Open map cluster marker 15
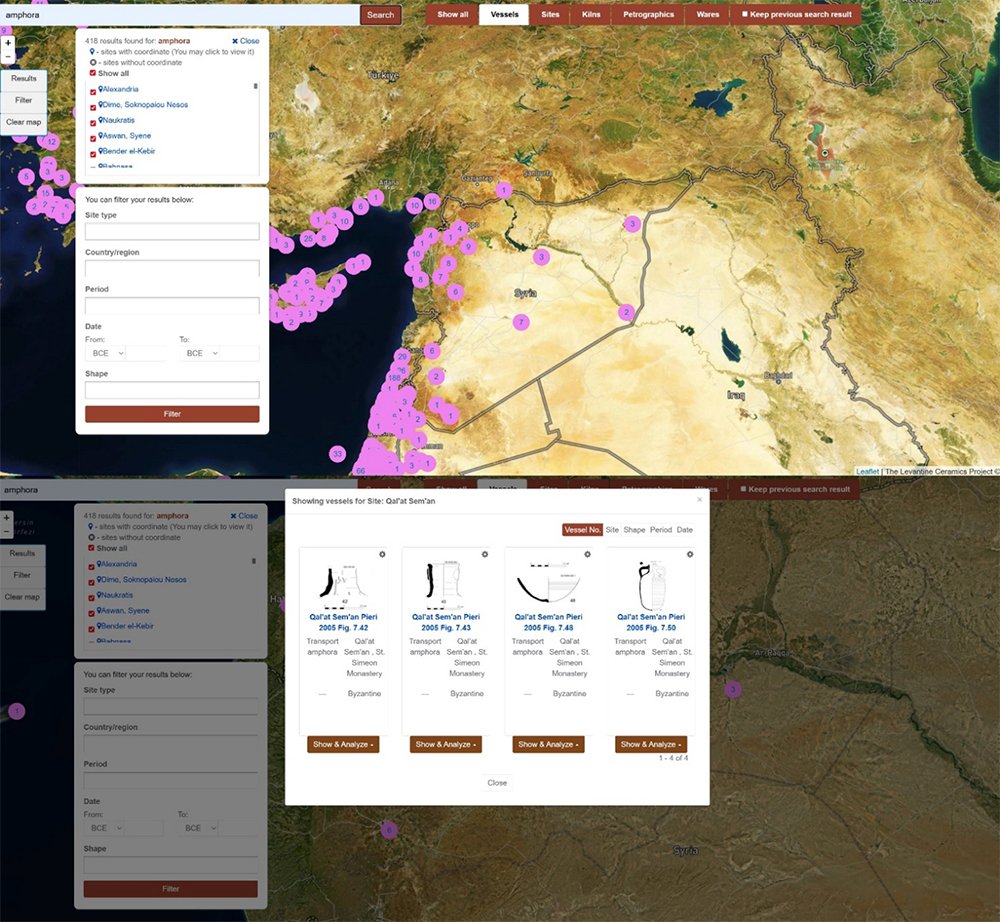Image resolution: width=1000 pixels, height=922 pixels. pyautogui.click(x=45, y=193)
